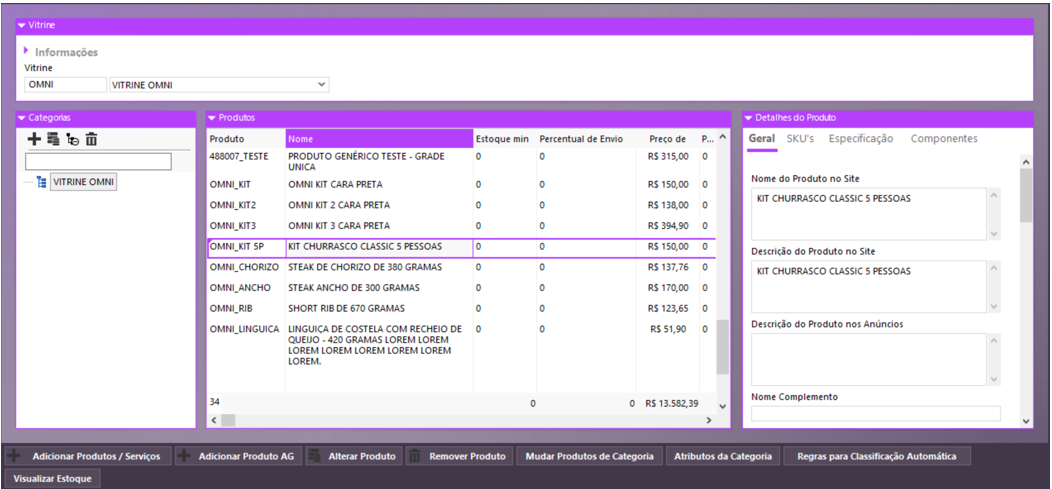The width and height of the screenshot is (1052, 489).
Task: Sort by the Nome column header
Action: 379,139
